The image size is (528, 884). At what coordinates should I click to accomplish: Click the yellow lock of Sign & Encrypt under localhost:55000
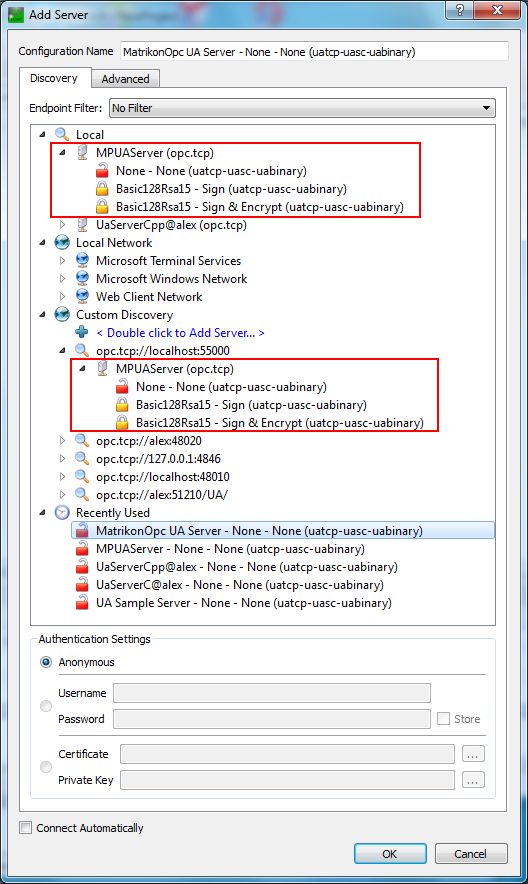[x=122, y=423]
